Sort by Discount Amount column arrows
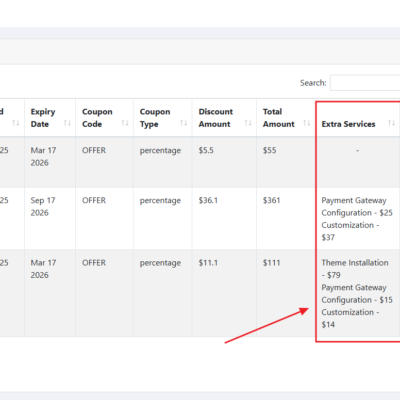Image resolution: width=400 pixels, height=400 pixels. tap(248, 123)
